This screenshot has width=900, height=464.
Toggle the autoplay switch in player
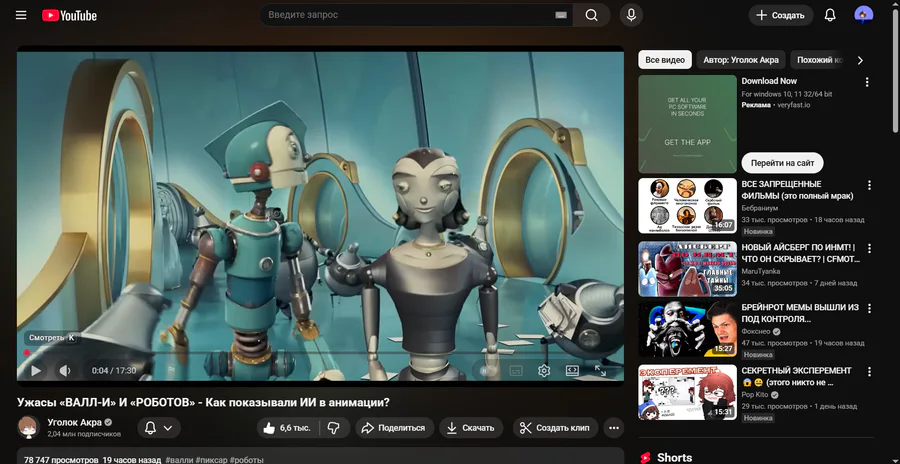tap(486, 371)
